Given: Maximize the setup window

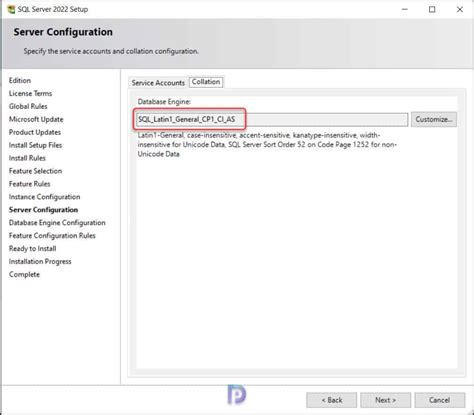Looking at the screenshot, I should [x=432, y=9].
